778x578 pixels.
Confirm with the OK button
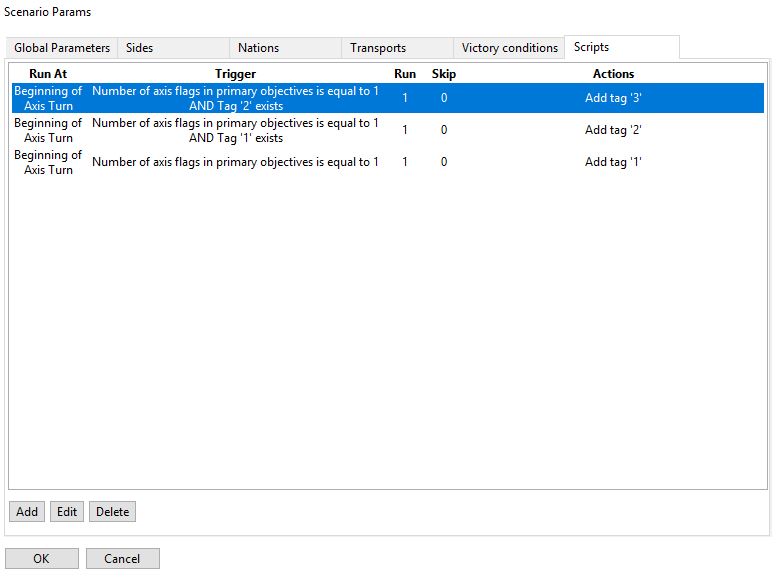point(41,559)
